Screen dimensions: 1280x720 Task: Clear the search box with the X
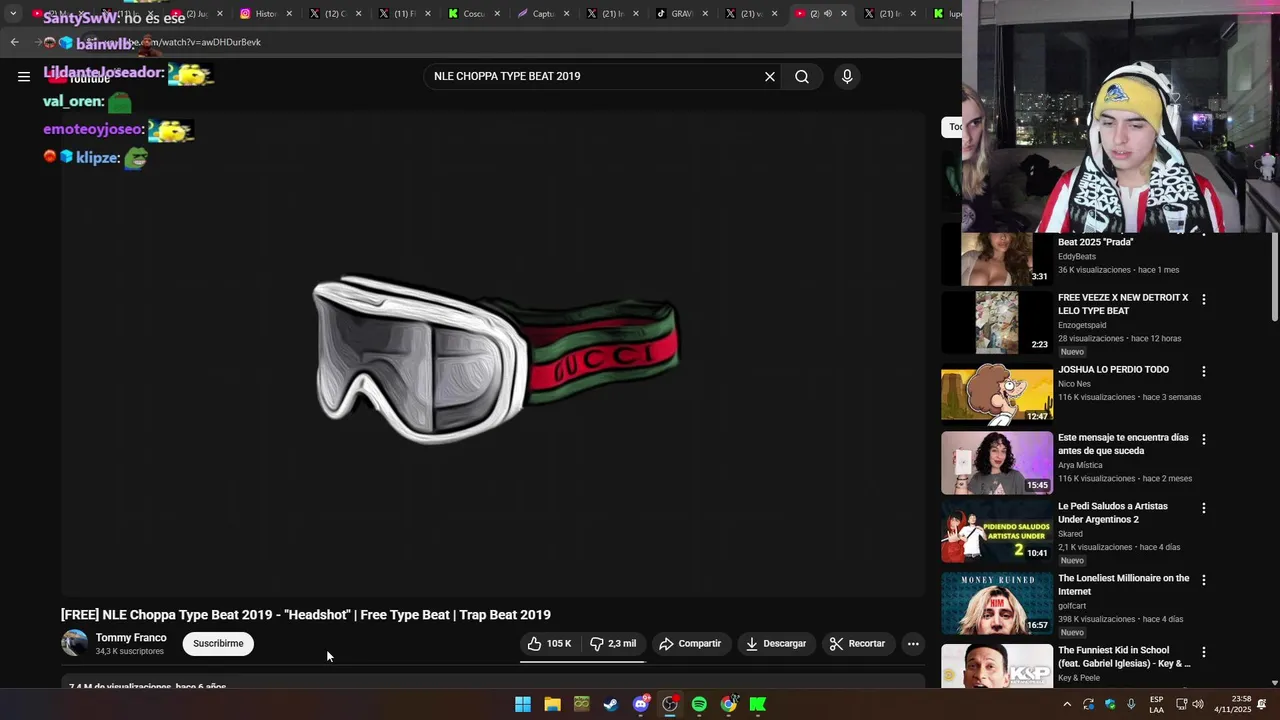(770, 76)
